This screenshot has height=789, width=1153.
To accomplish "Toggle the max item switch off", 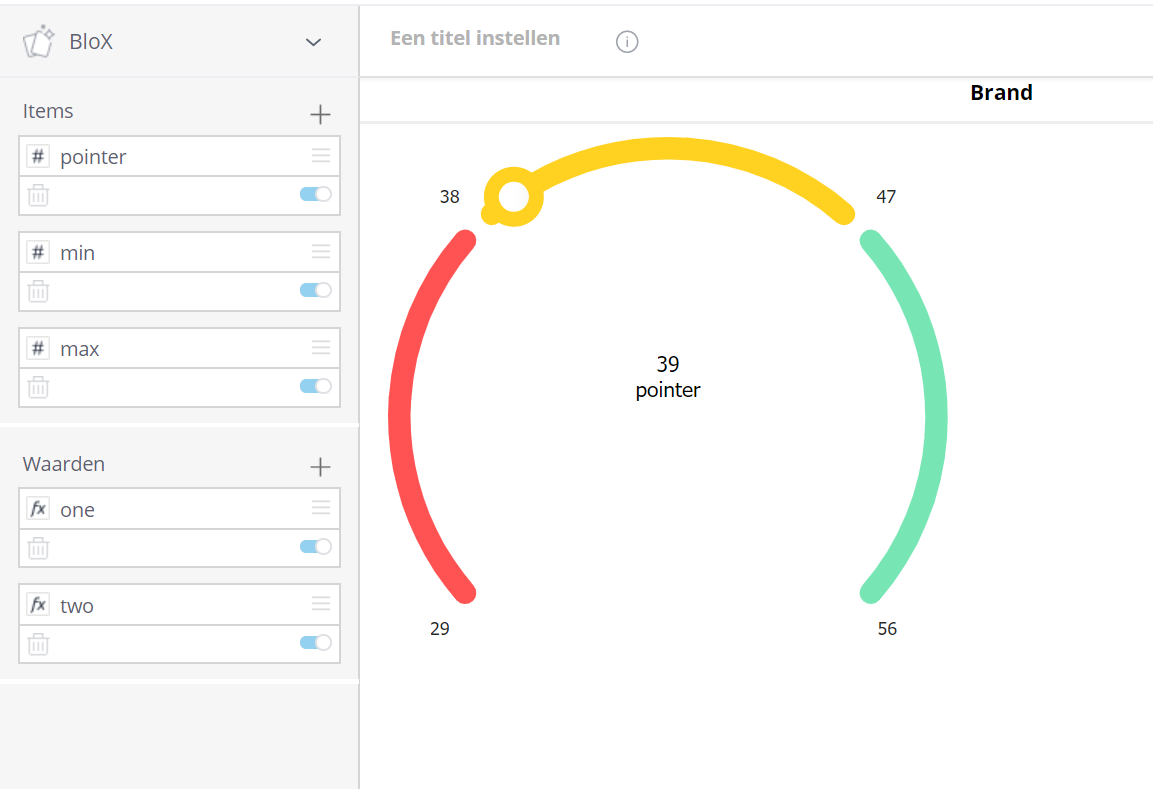I will (x=314, y=387).
